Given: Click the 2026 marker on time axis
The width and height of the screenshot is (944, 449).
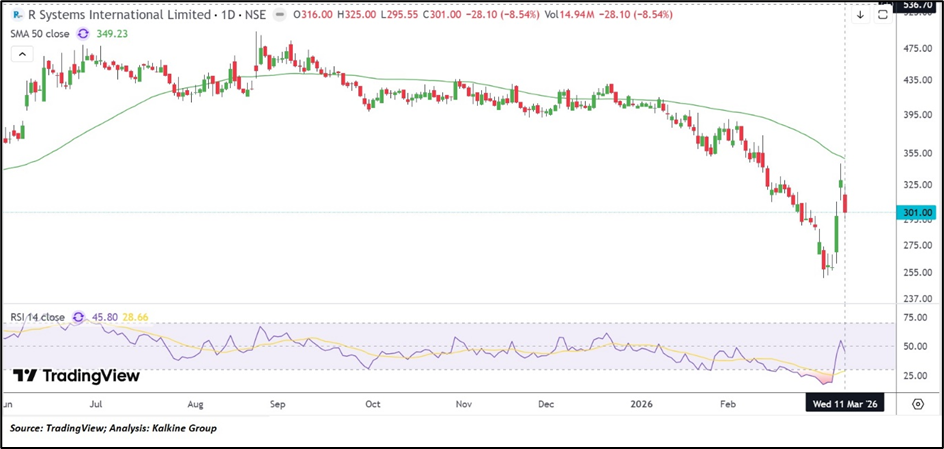Looking at the screenshot, I should click(641, 405).
